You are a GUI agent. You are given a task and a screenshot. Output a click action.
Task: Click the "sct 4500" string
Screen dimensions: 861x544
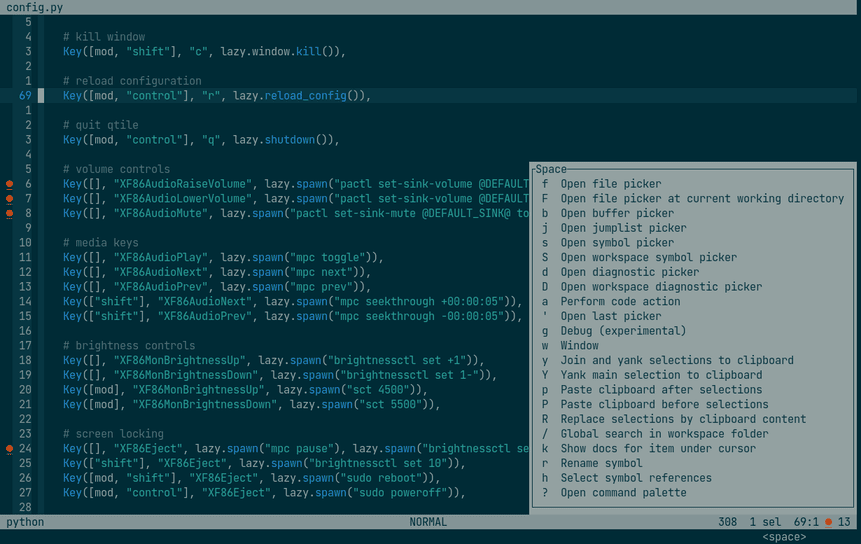pos(378,390)
